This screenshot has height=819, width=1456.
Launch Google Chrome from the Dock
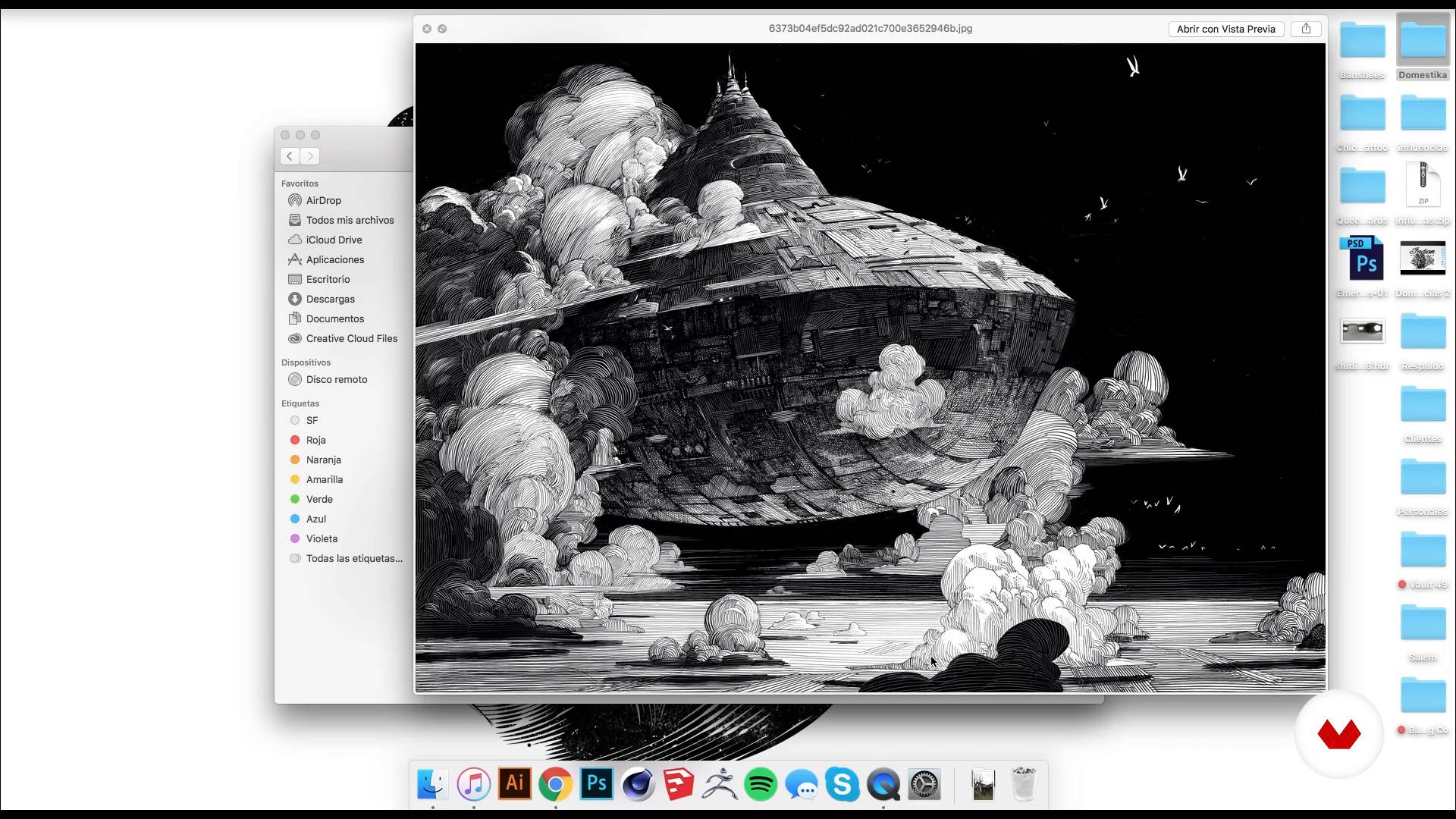(556, 784)
